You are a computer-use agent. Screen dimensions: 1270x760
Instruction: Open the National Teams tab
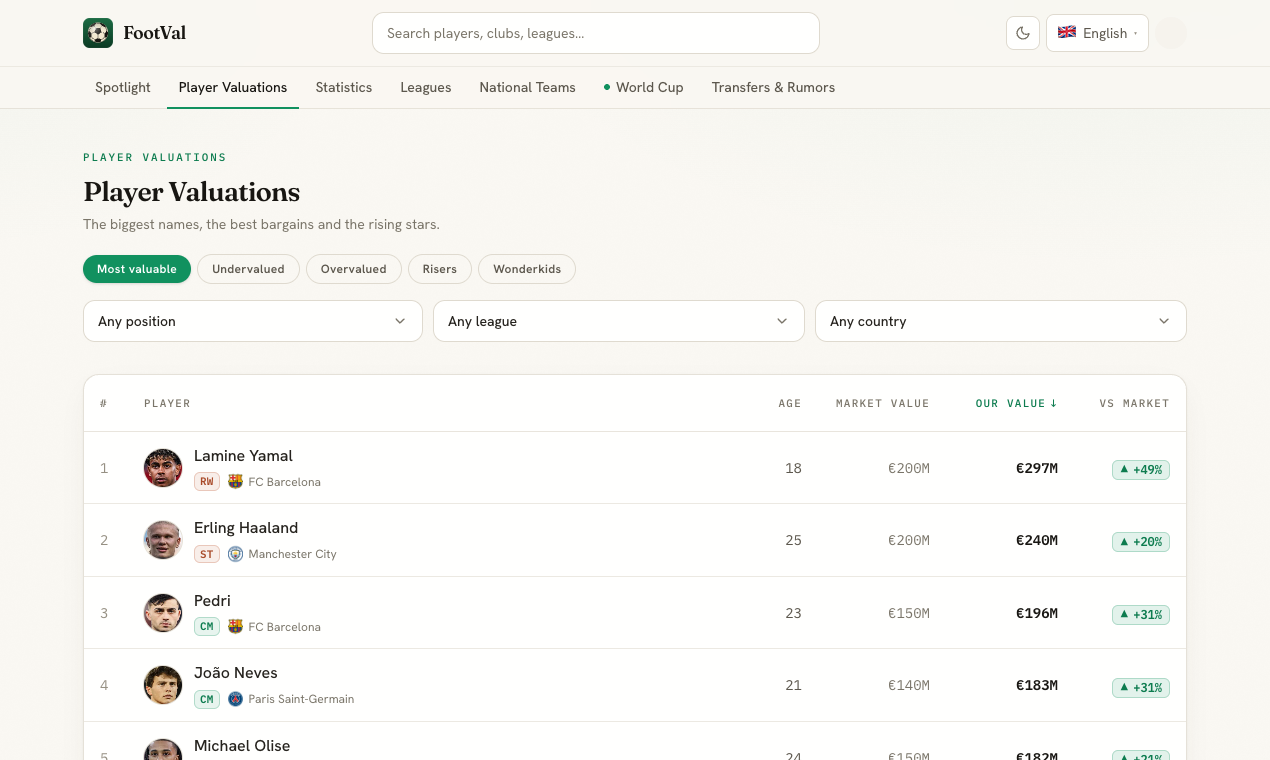pyautogui.click(x=528, y=87)
